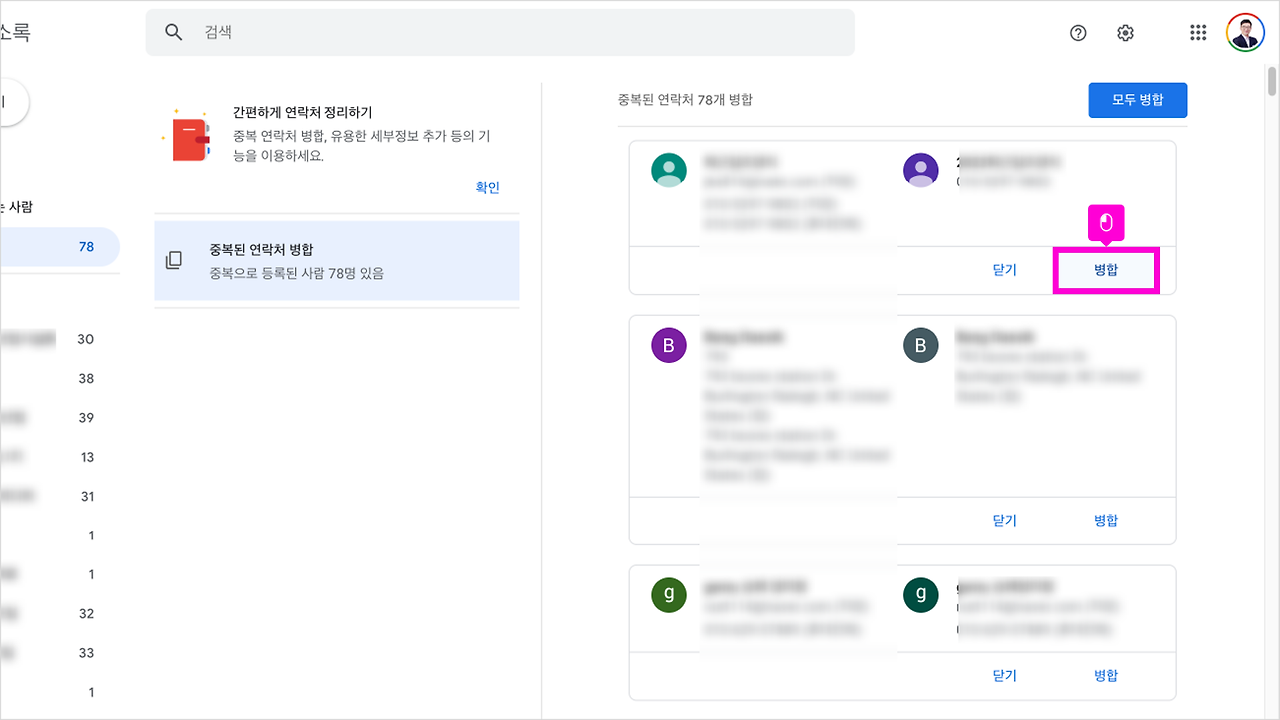
Task: Click 닫기 on the bottom duplicate card
Action: tap(1004, 675)
